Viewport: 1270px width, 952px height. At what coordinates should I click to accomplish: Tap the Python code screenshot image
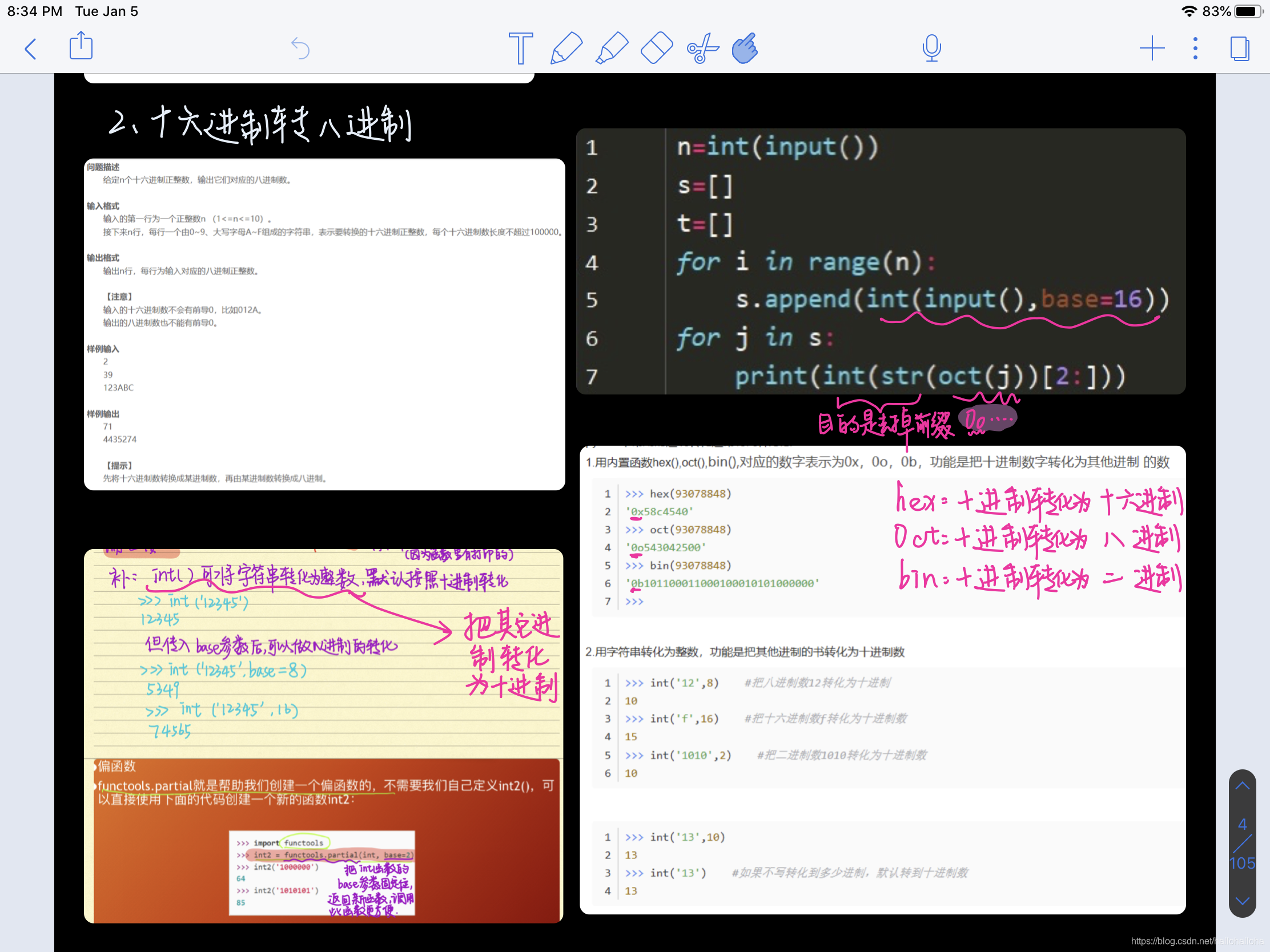click(880, 261)
